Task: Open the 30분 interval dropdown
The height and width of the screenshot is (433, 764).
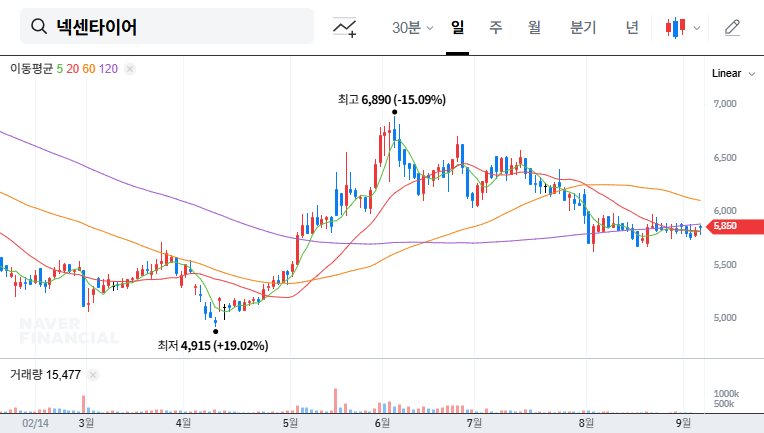Action: point(412,27)
